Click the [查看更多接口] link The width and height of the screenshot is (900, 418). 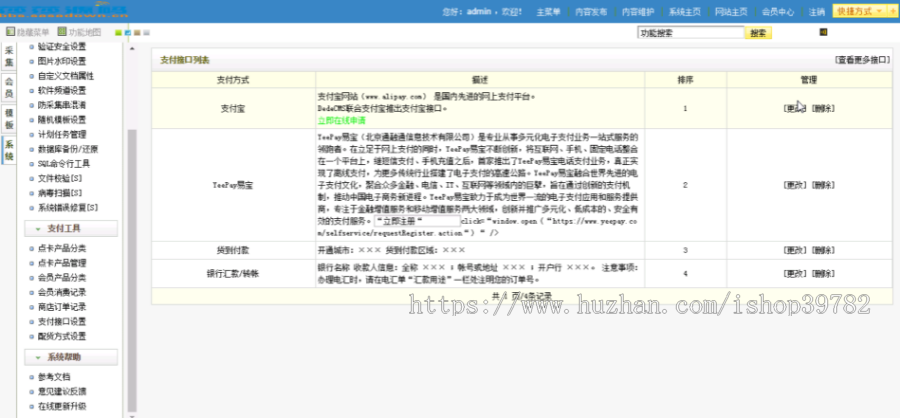863,60
